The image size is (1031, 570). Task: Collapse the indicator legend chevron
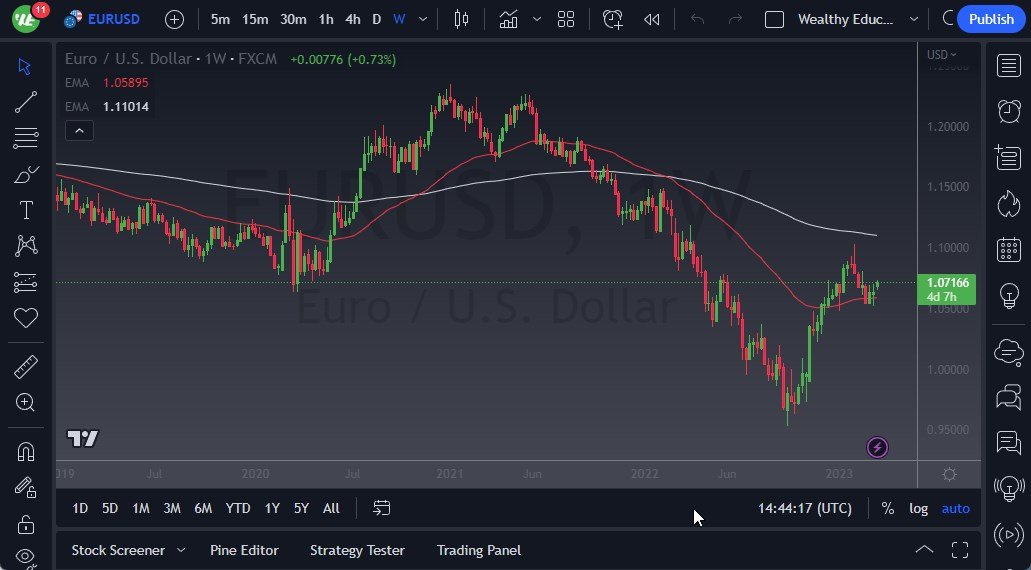[78, 130]
